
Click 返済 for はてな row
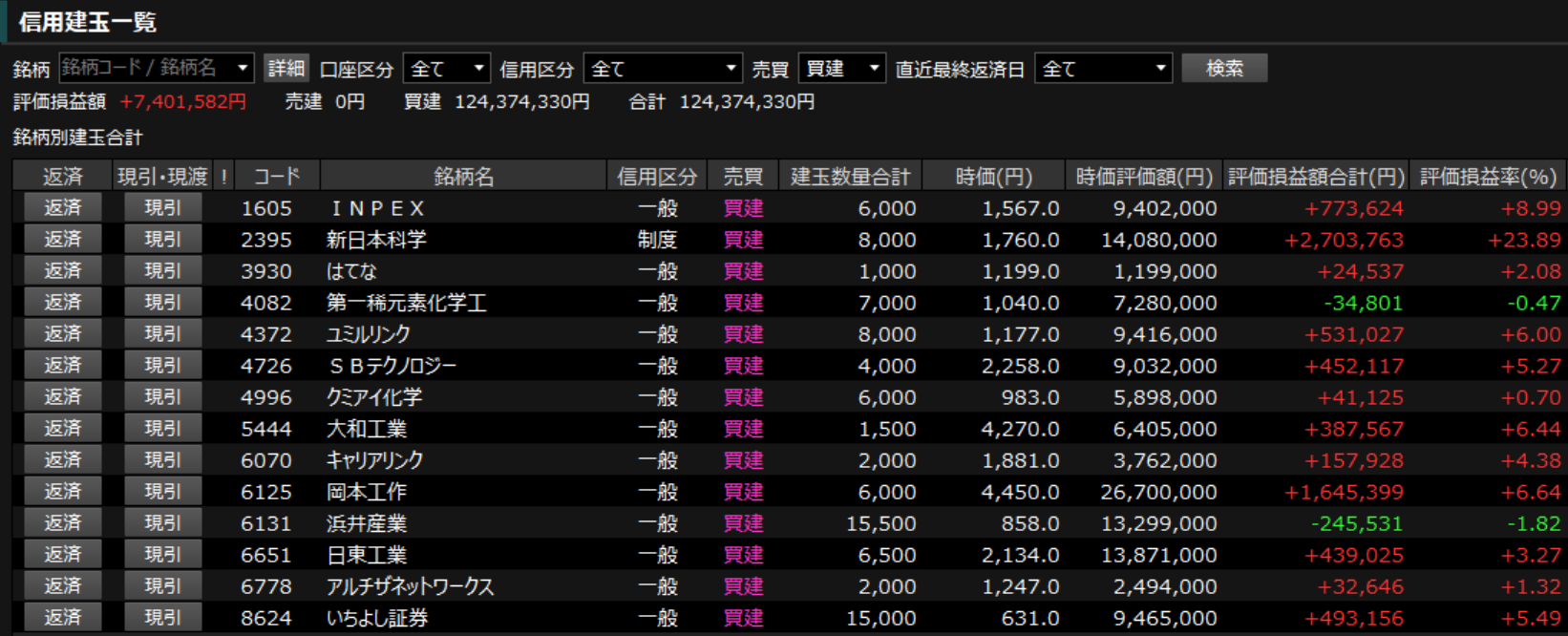(63, 271)
